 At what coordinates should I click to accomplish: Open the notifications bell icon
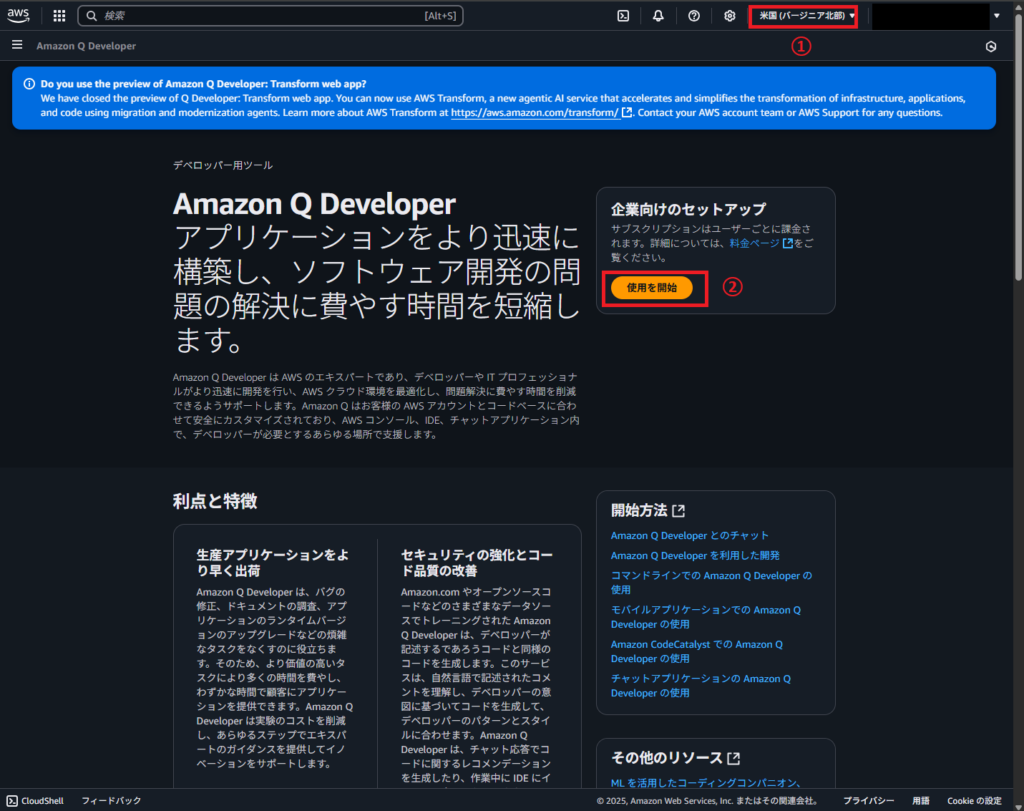point(658,16)
